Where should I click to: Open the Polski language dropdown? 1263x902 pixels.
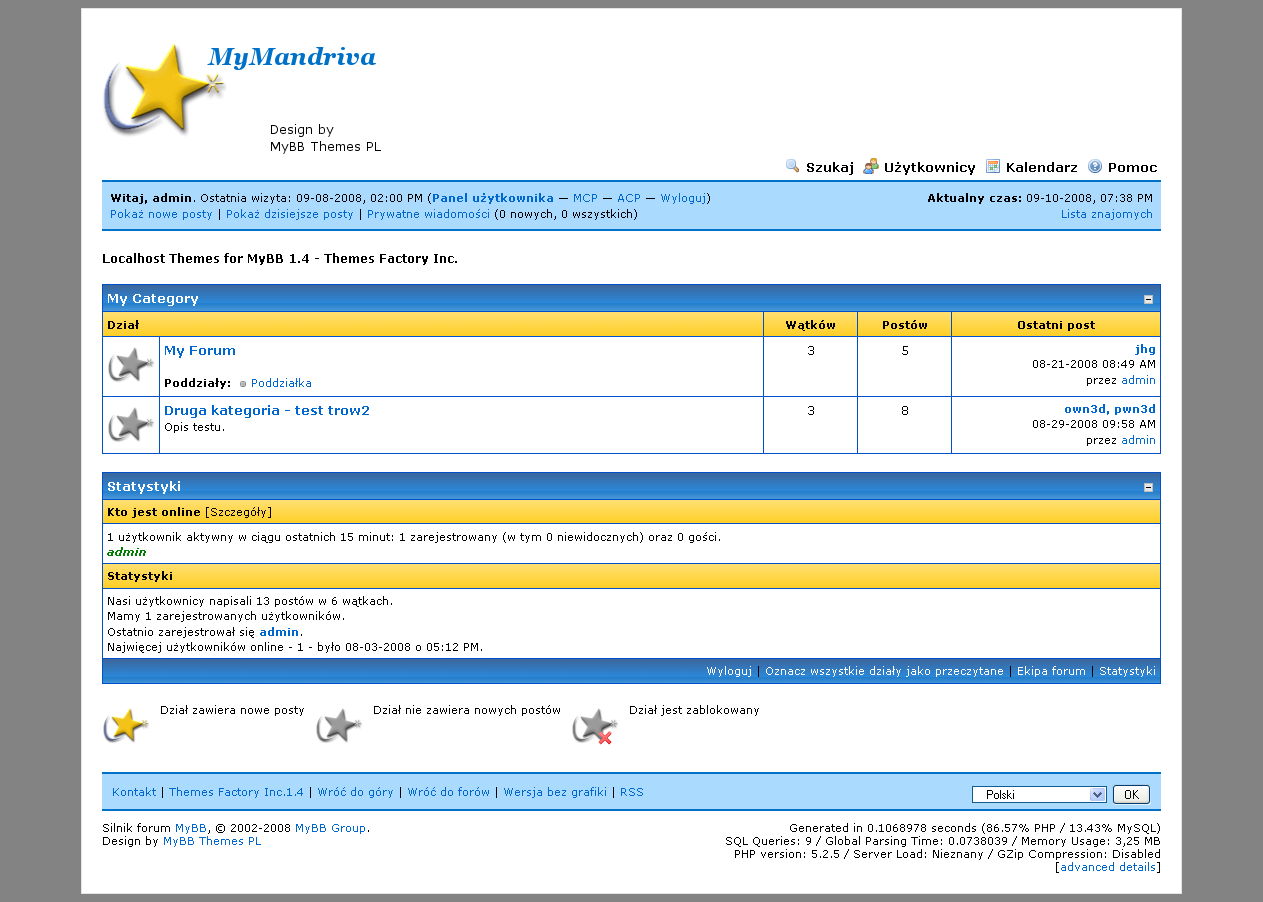click(1038, 795)
